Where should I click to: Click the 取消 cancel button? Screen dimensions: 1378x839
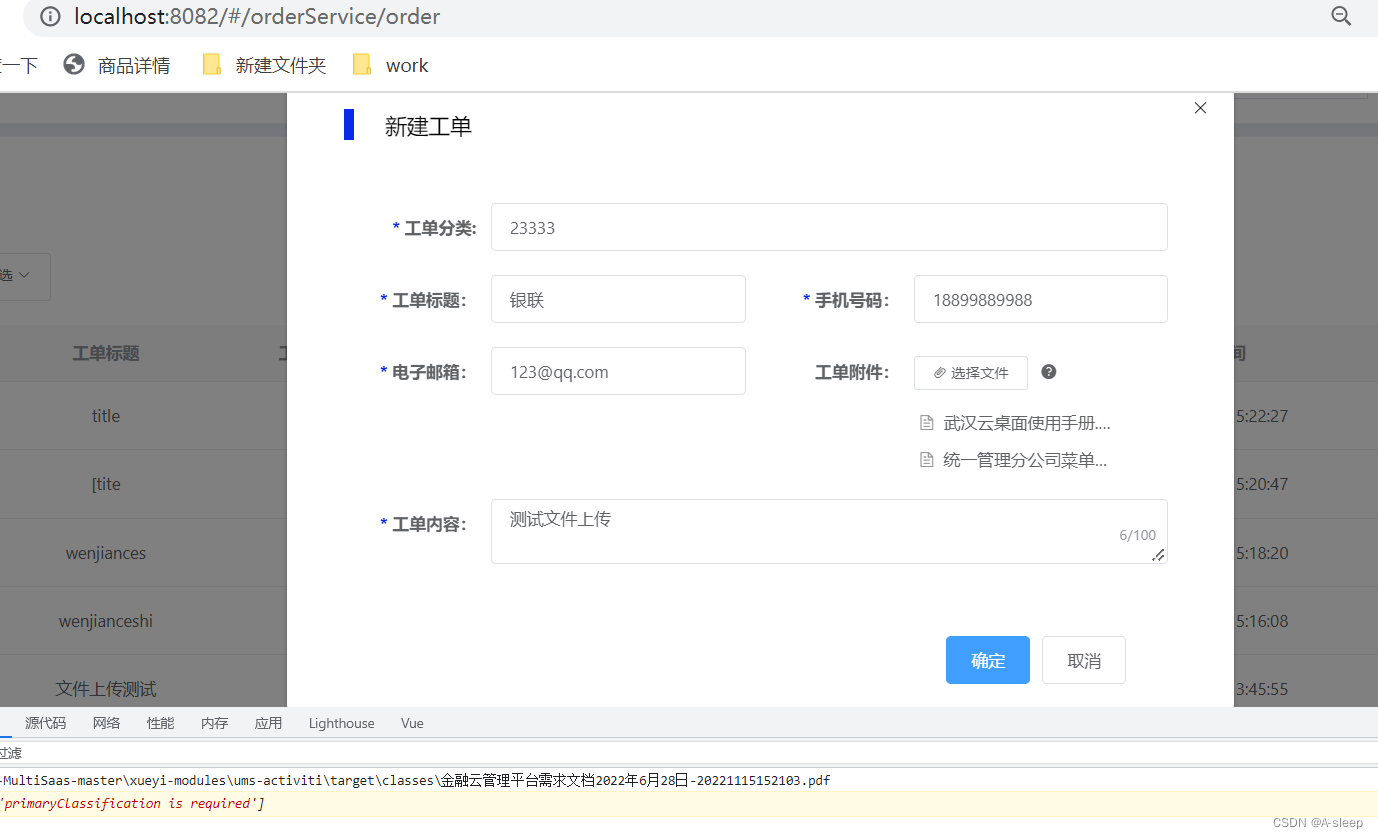(x=1083, y=660)
